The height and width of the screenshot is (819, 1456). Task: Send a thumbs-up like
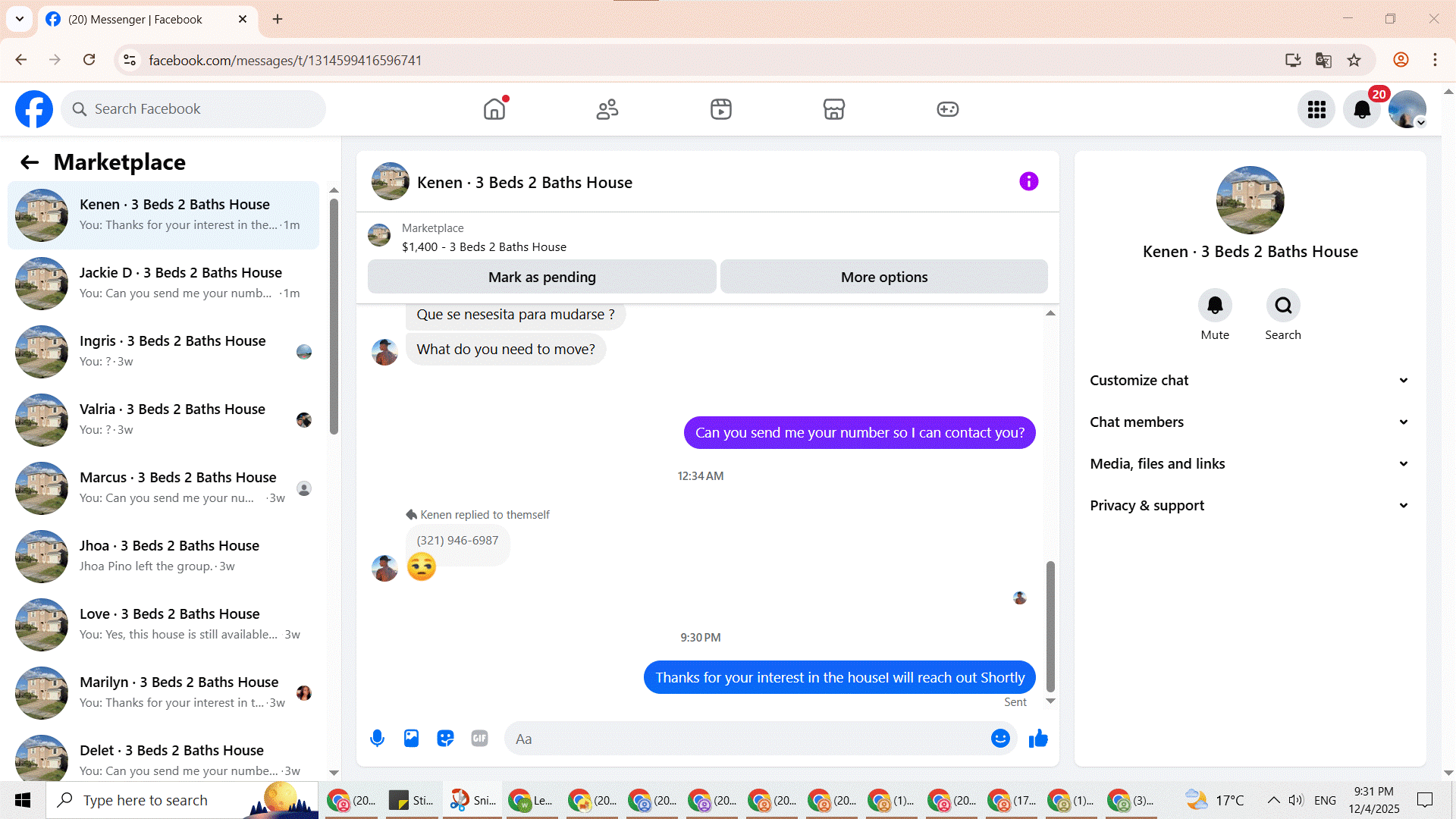point(1038,739)
